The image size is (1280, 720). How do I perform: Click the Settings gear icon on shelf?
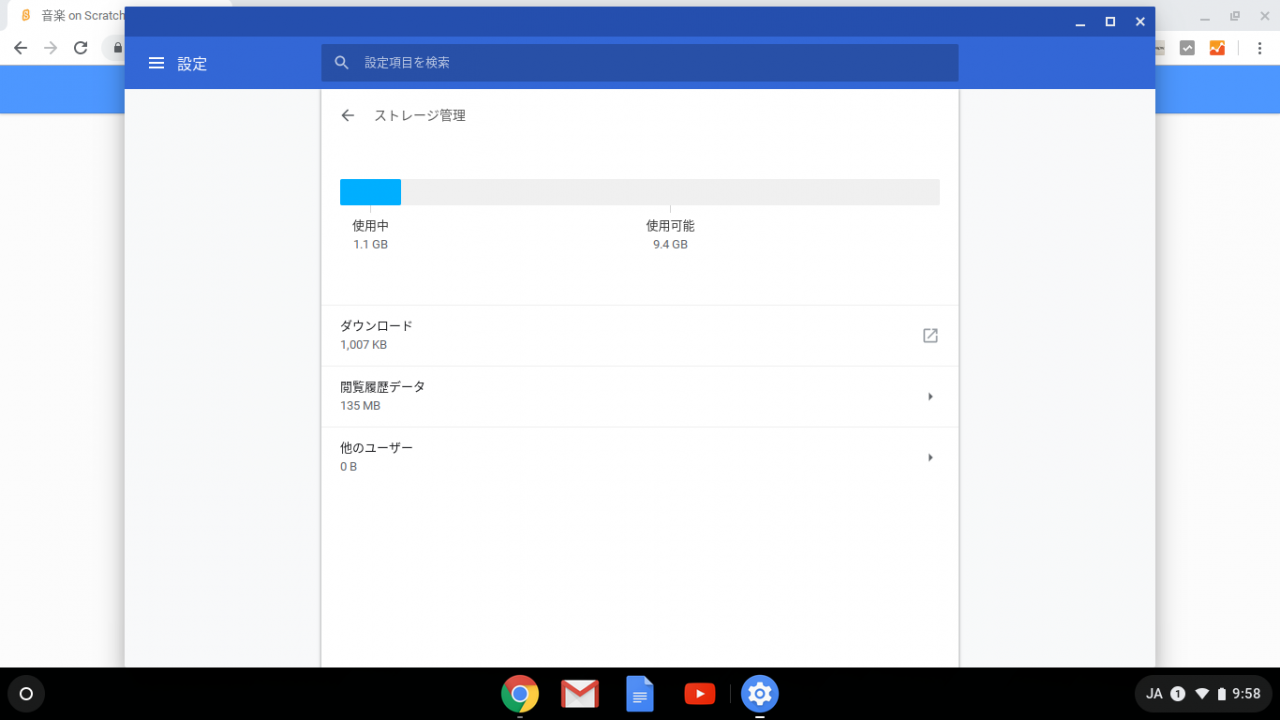[x=760, y=694]
